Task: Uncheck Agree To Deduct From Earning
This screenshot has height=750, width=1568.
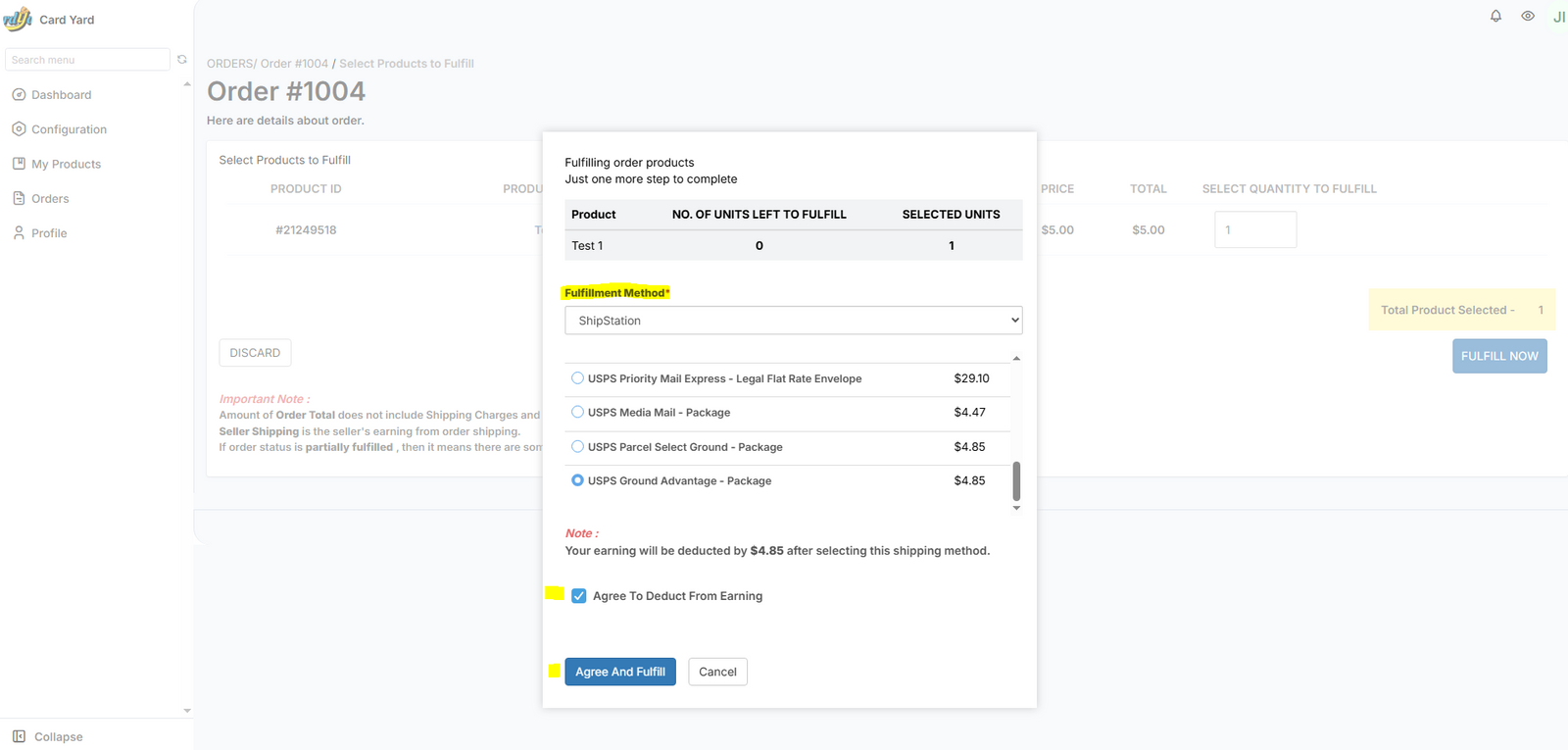Action: tap(579, 596)
